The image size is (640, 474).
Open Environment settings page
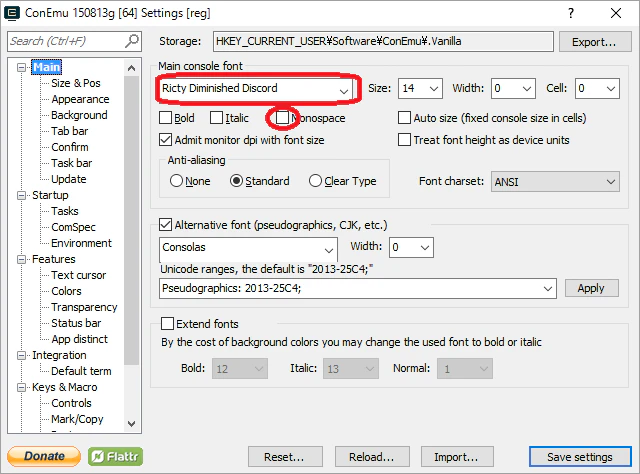81,243
